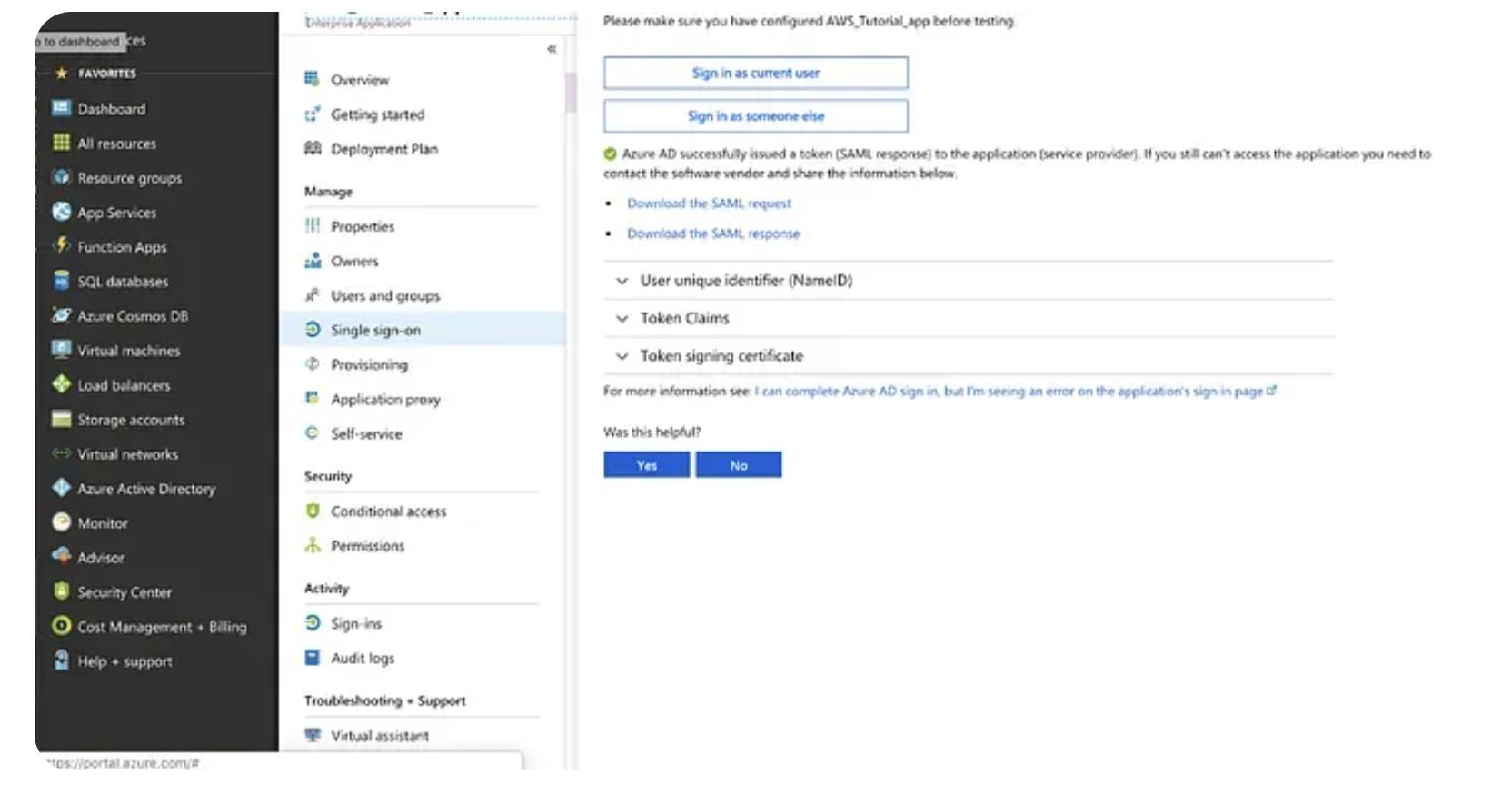This screenshot has width=1512, height=794.
Task: Open the Azure Cosmos DB icon
Action: pyautogui.click(x=61, y=316)
